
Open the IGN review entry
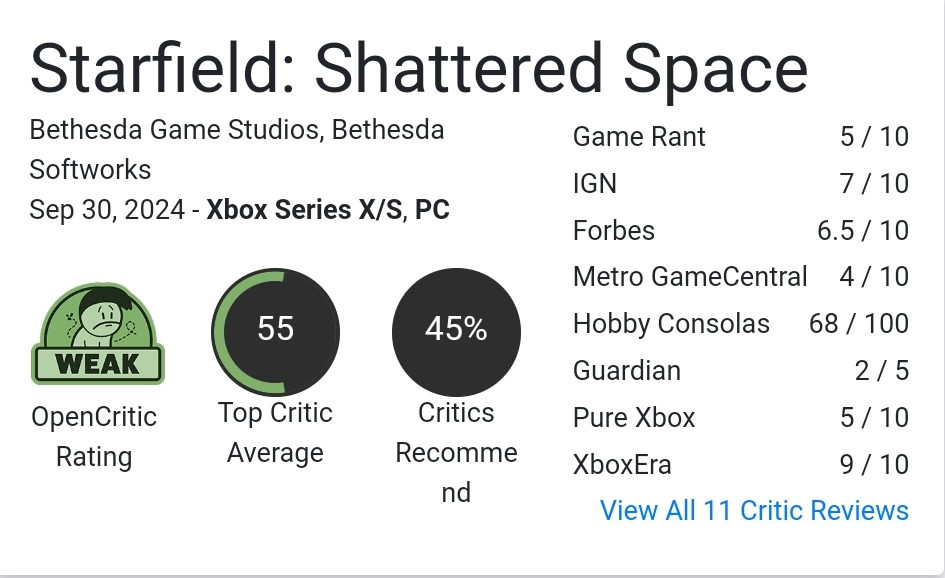595,184
